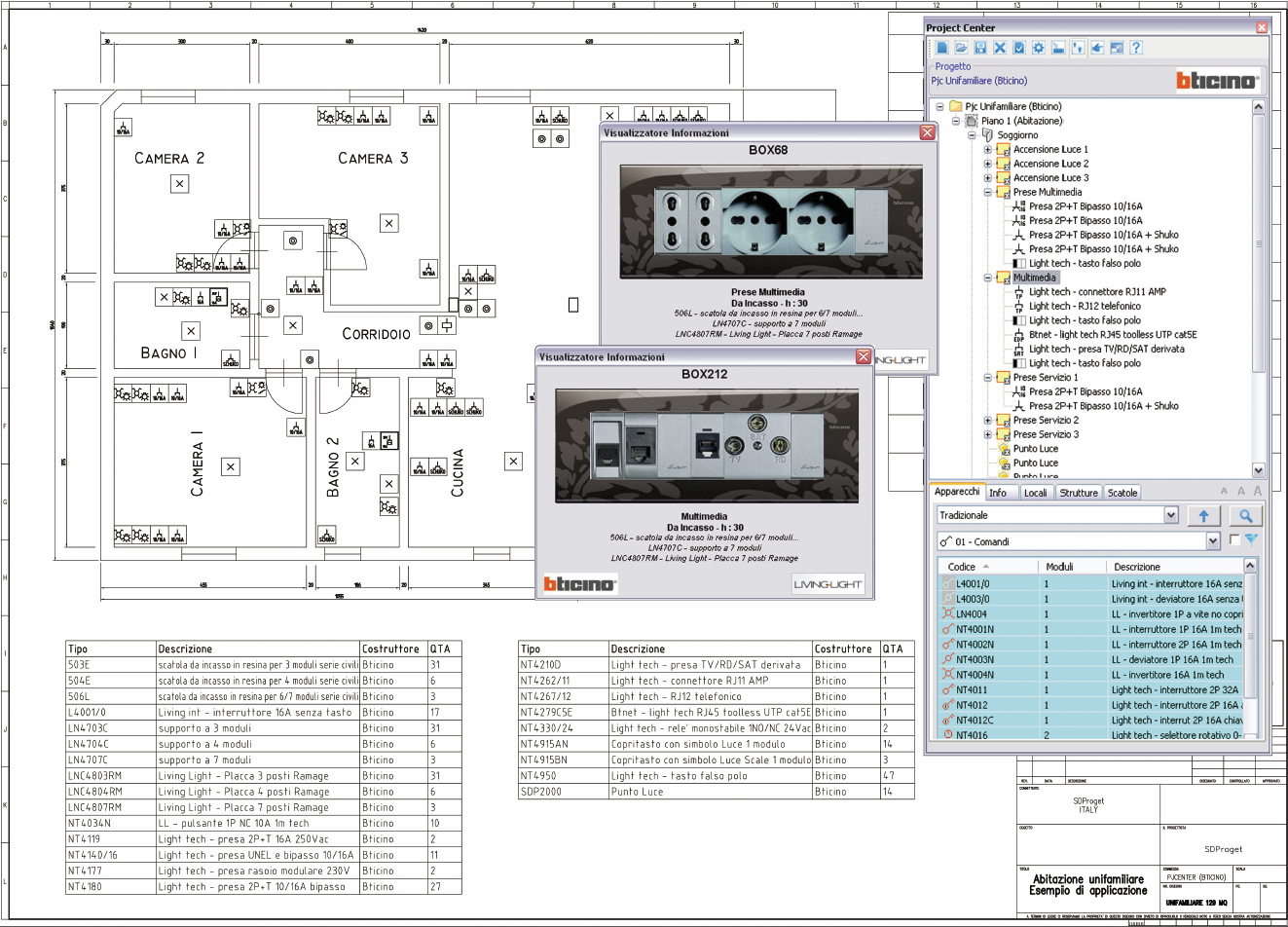Select Light tech - connettore RJ11 AMP item
This screenshot has width=1288, height=927.
1097,292
